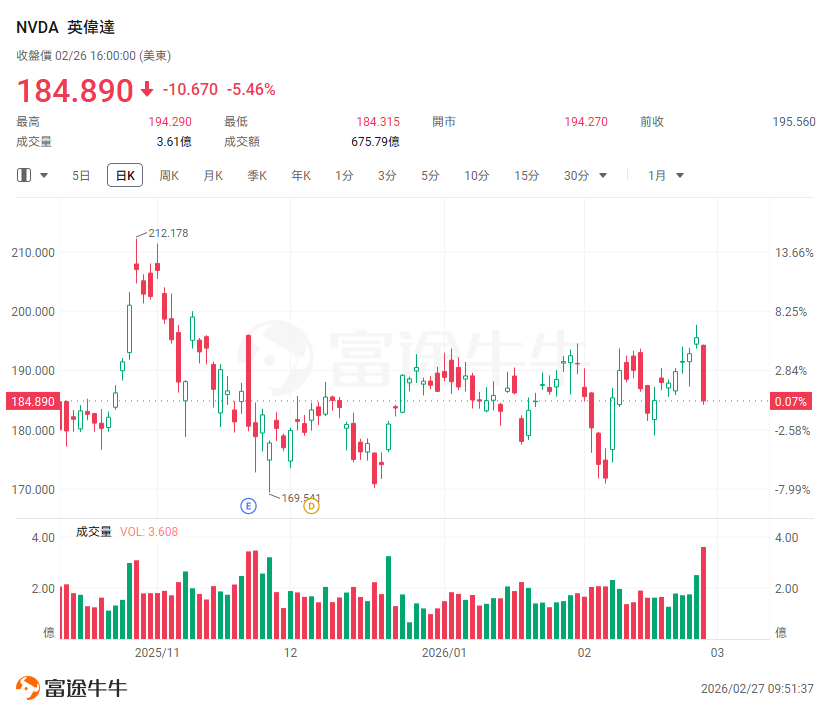Click the orange D dividend event marker
The width and height of the screenshot is (830, 715).
coord(311,506)
